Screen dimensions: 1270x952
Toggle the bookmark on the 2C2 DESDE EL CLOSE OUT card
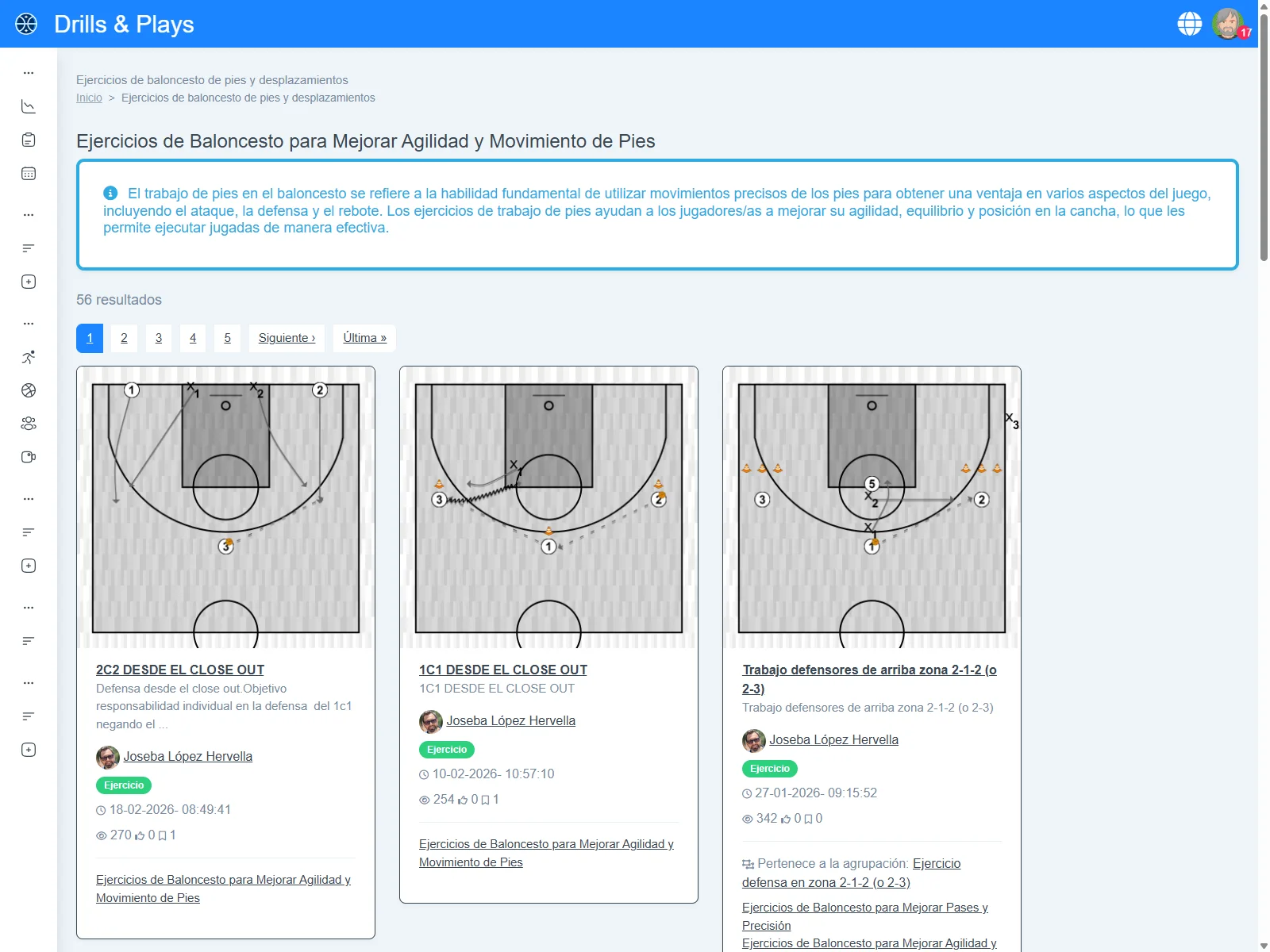(x=162, y=835)
